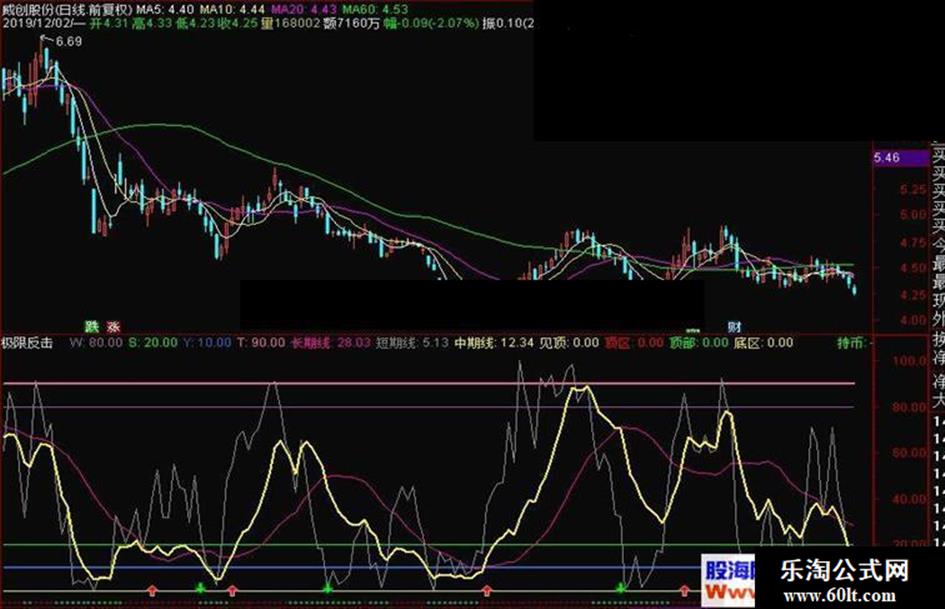Screen dimensions: 945x609
Task: Click the 威创股份 daily chart title
Action: click(67, 10)
